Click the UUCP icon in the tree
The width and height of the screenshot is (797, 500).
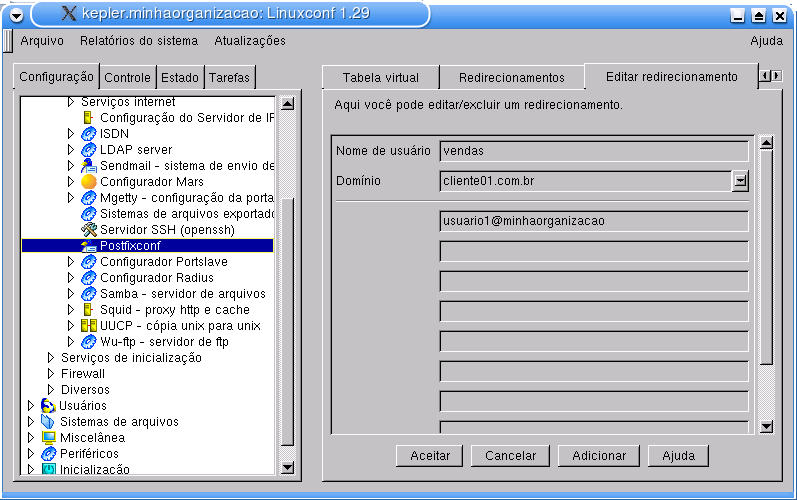tap(88, 326)
